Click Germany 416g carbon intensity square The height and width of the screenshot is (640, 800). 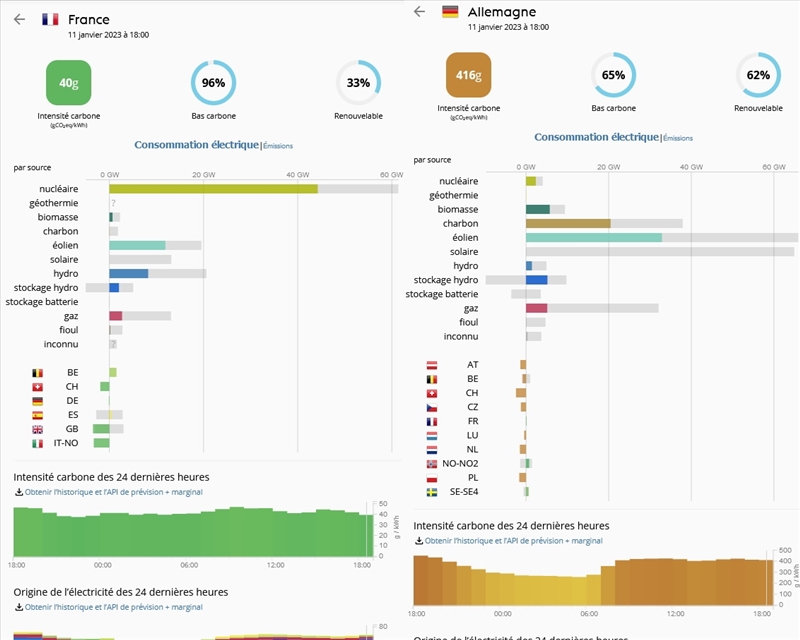pyautogui.click(x=468, y=75)
